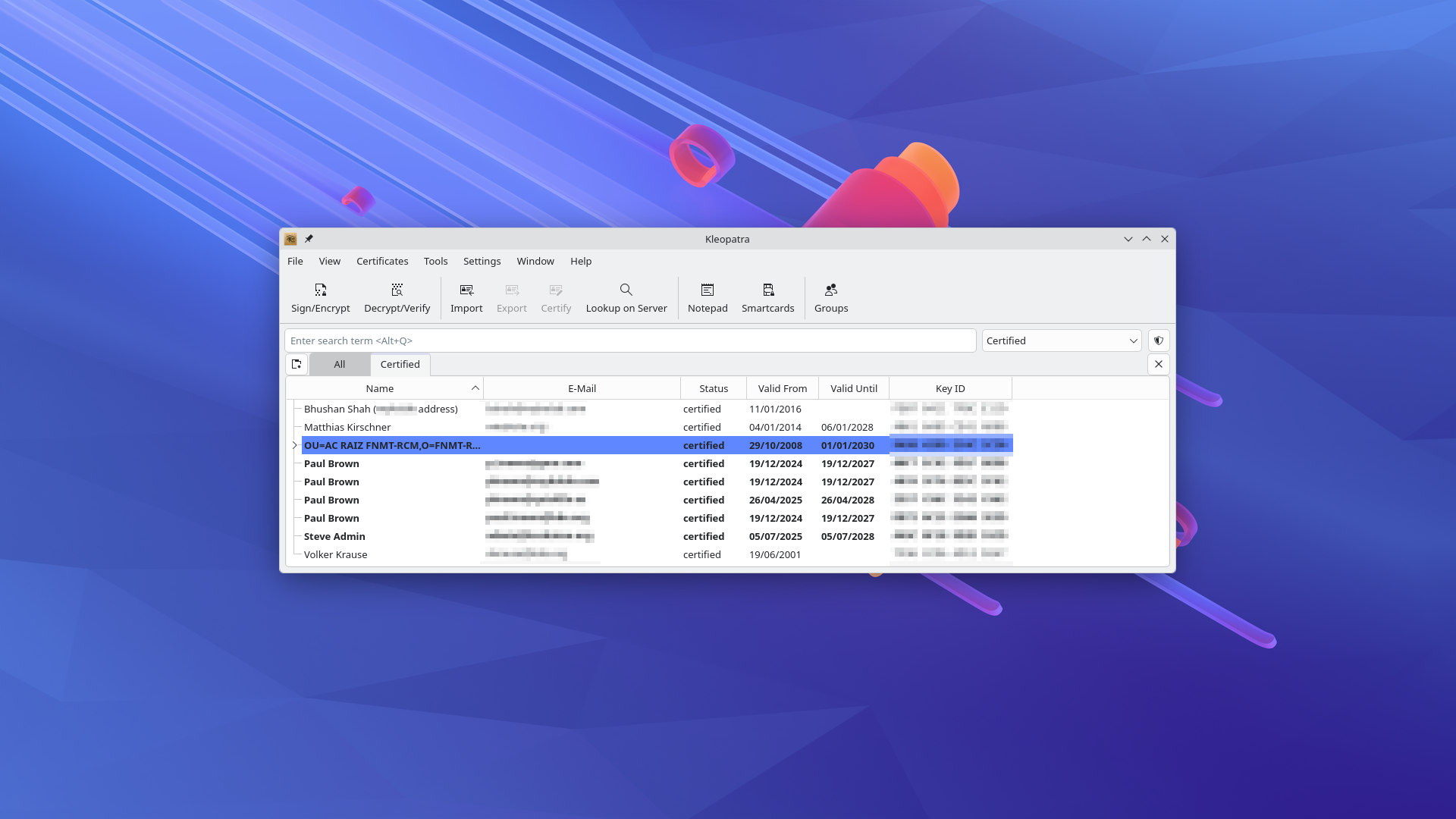Open Lookup on Server search
Screen dimensions: 1456x819
point(626,297)
